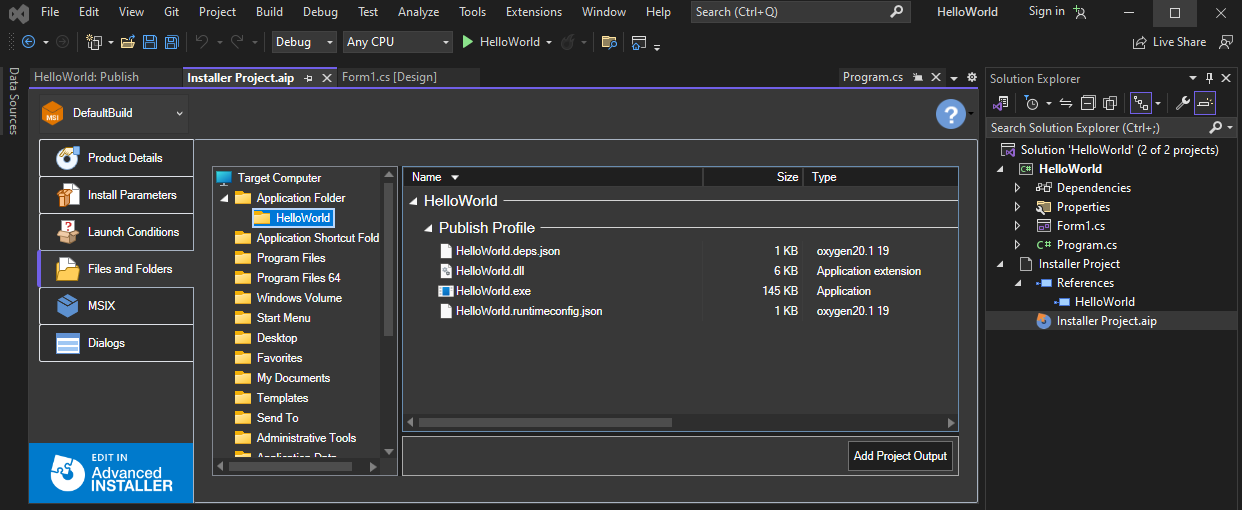
Task: Click the Show All Files icon
Action: pos(1110,103)
